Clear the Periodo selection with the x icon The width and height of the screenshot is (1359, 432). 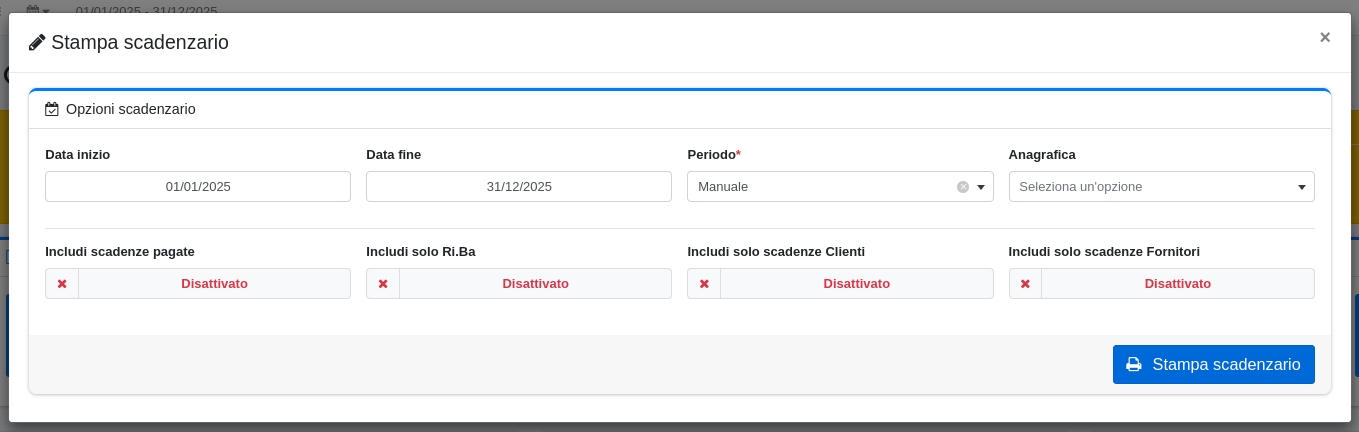(x=963, y=187)
